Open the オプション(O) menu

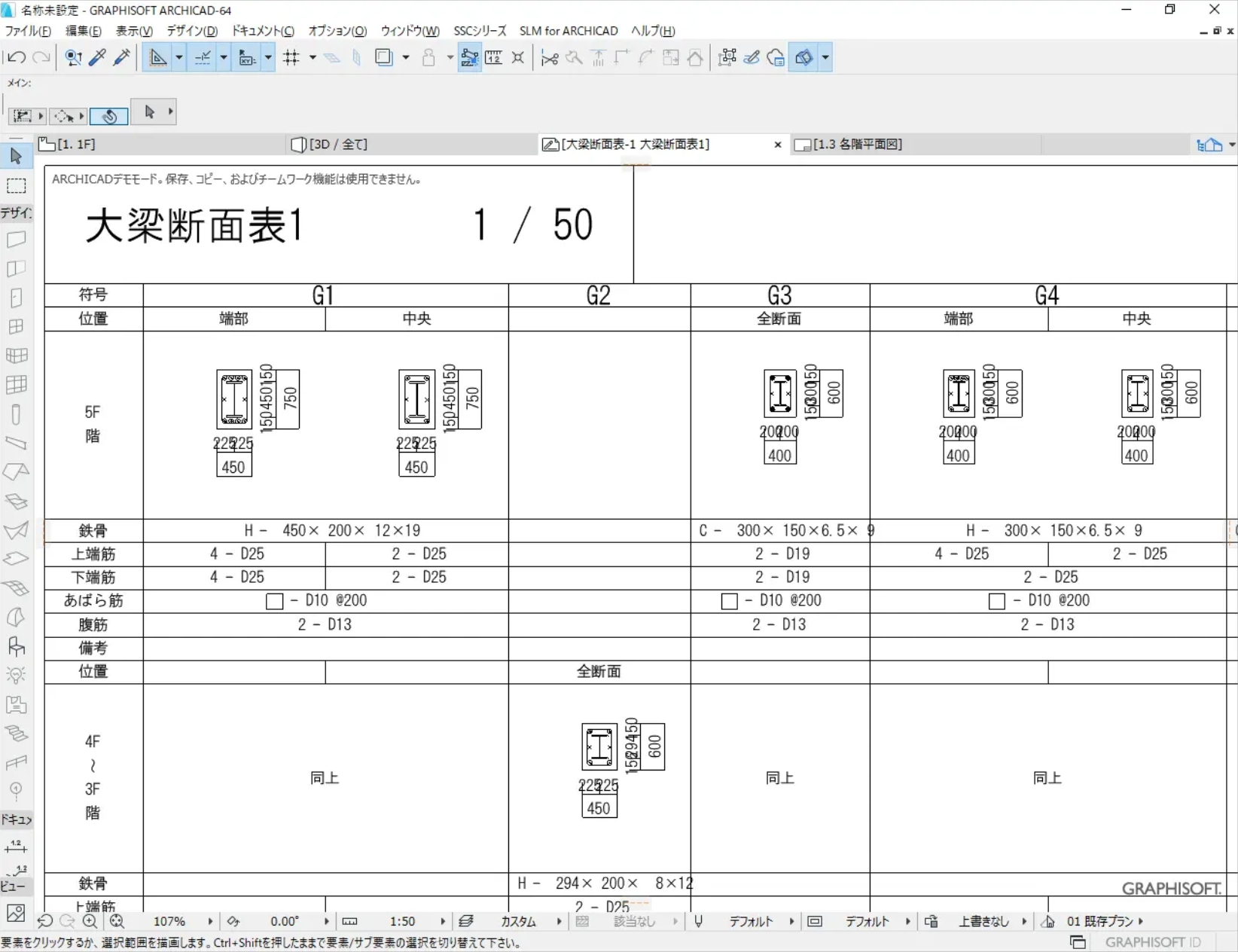click(x=337, y=31)
